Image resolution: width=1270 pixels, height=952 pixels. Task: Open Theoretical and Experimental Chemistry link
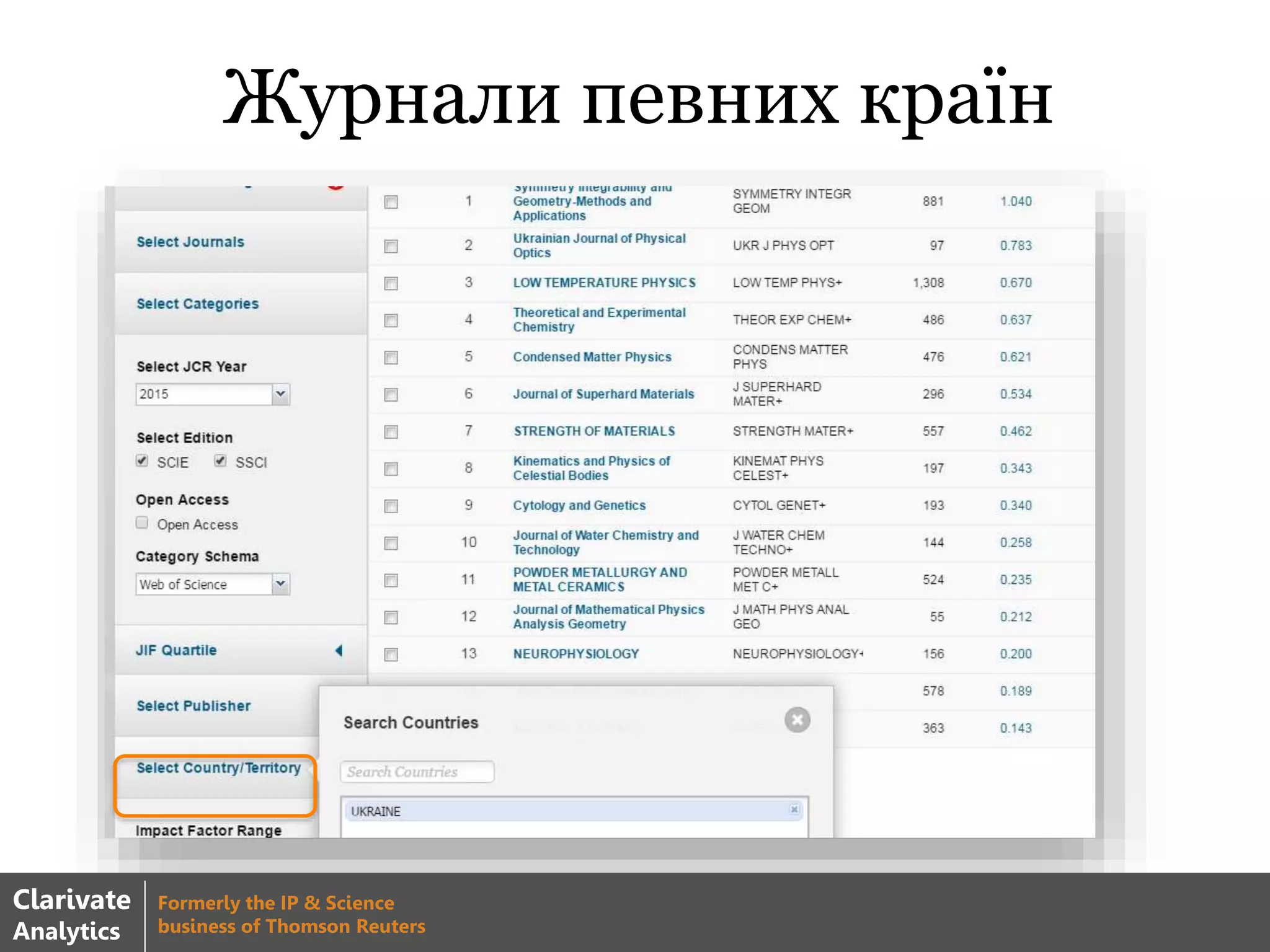[x=599, y=320]
